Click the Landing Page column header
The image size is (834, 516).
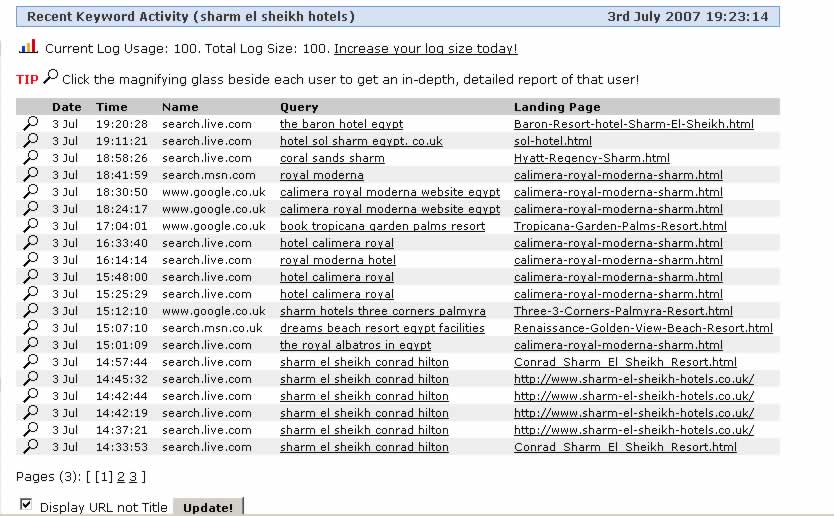557,107
